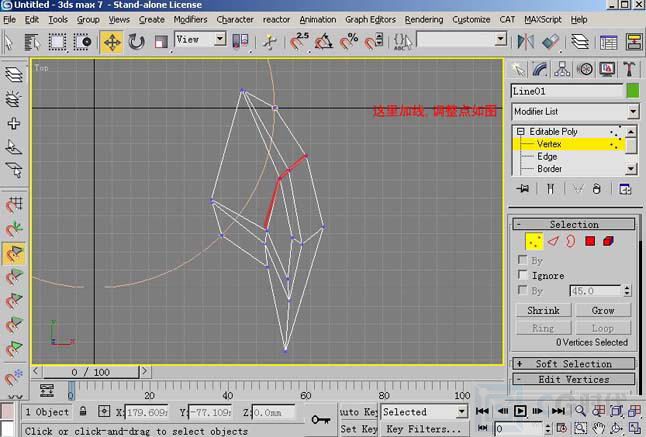Select Border sub-object icon in Selection

(x=571, y=241)
